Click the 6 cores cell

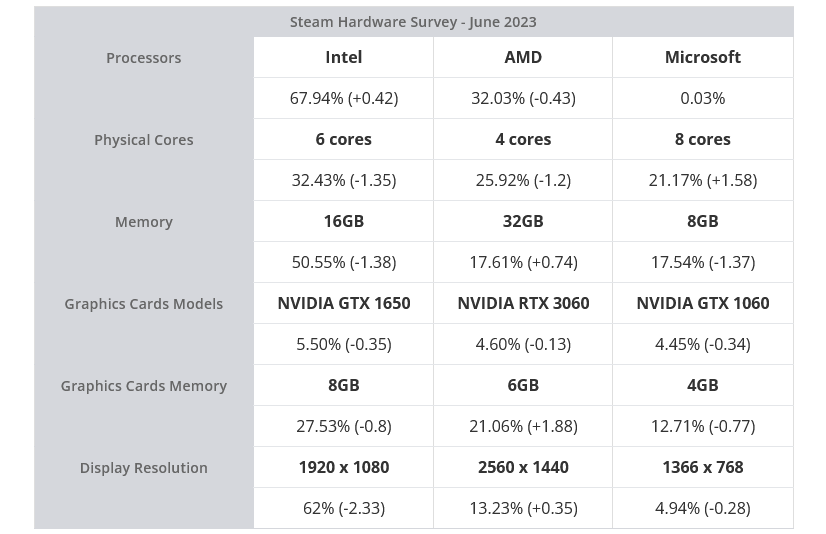[344, 139]
